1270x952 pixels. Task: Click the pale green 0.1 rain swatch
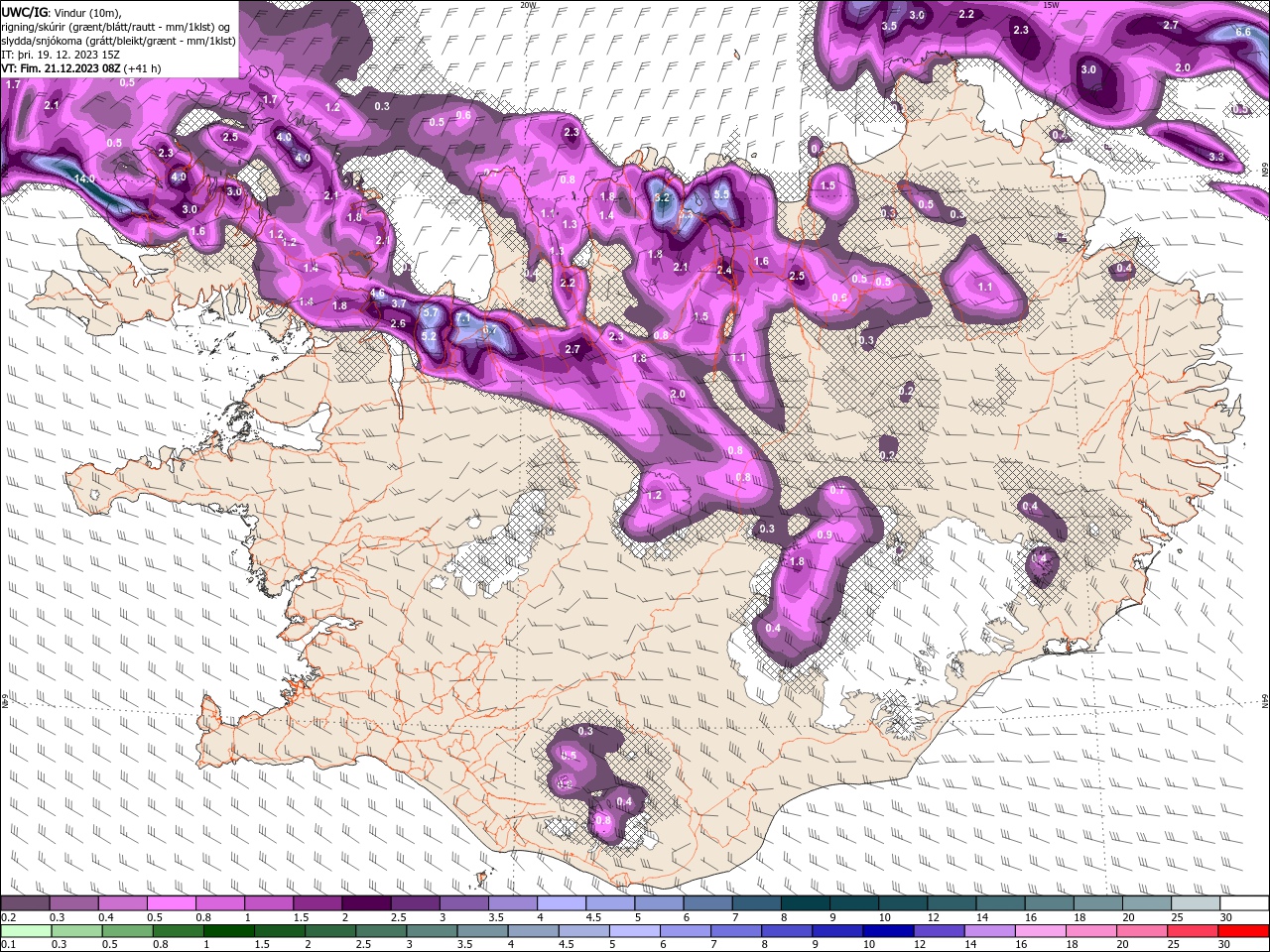(x=25, y=930)
